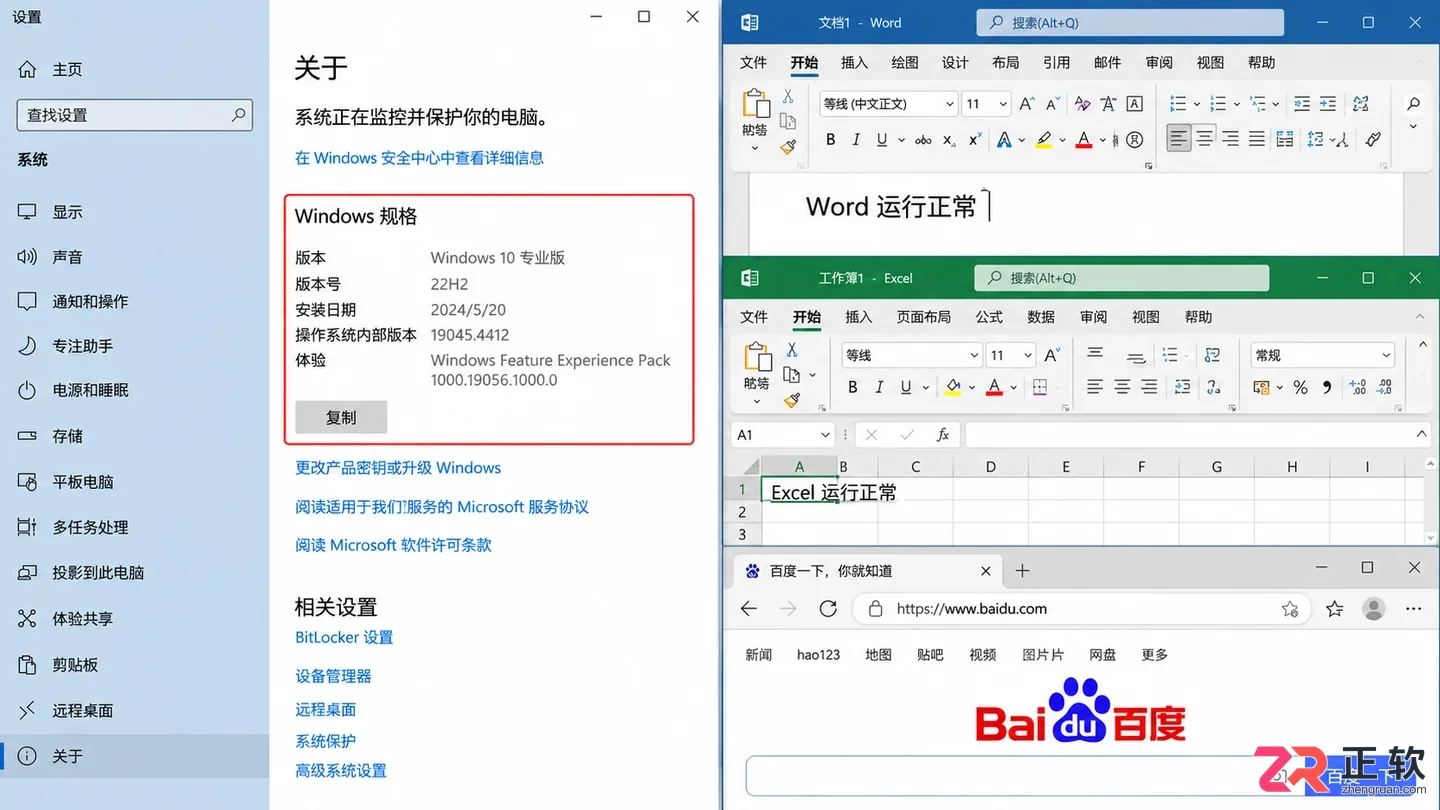The image size is (1440, 810).
Task: Open a new browser tab
Action: (1022, 571)
